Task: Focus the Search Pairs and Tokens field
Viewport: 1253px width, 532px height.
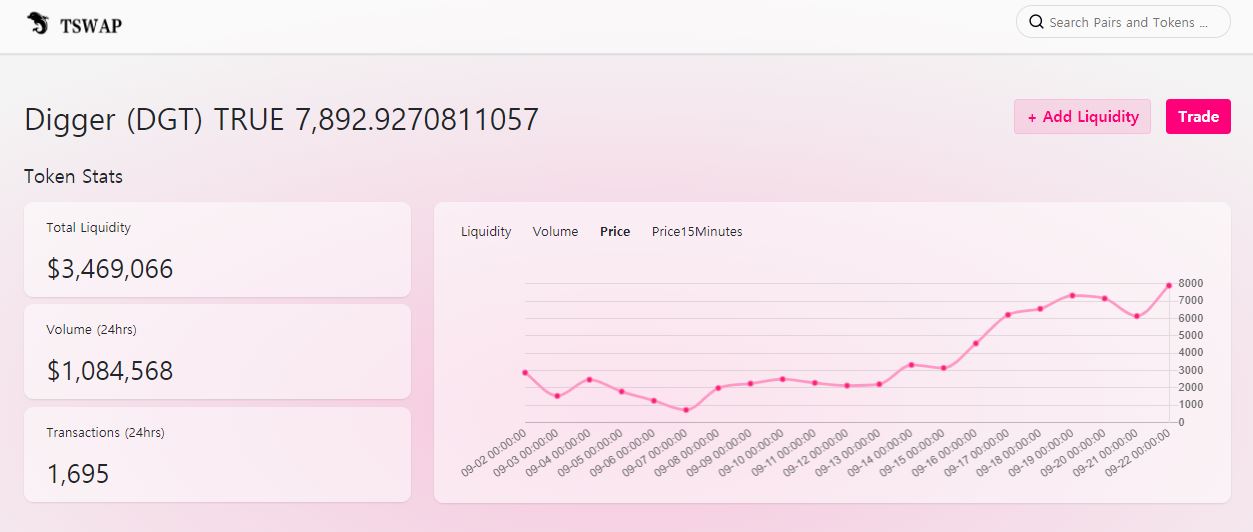Action: 1123,22
